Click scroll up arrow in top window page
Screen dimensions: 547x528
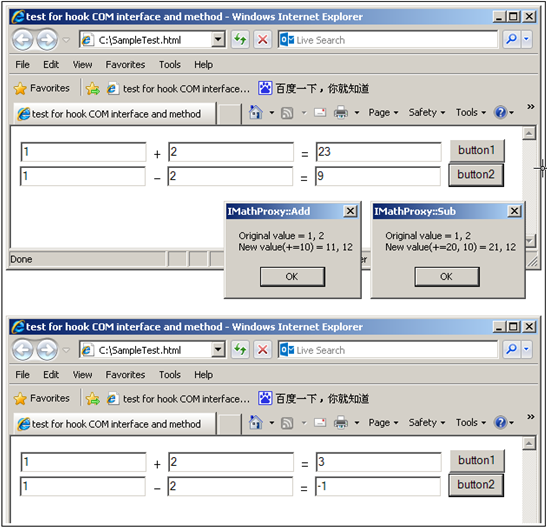(x=529, y=133)
